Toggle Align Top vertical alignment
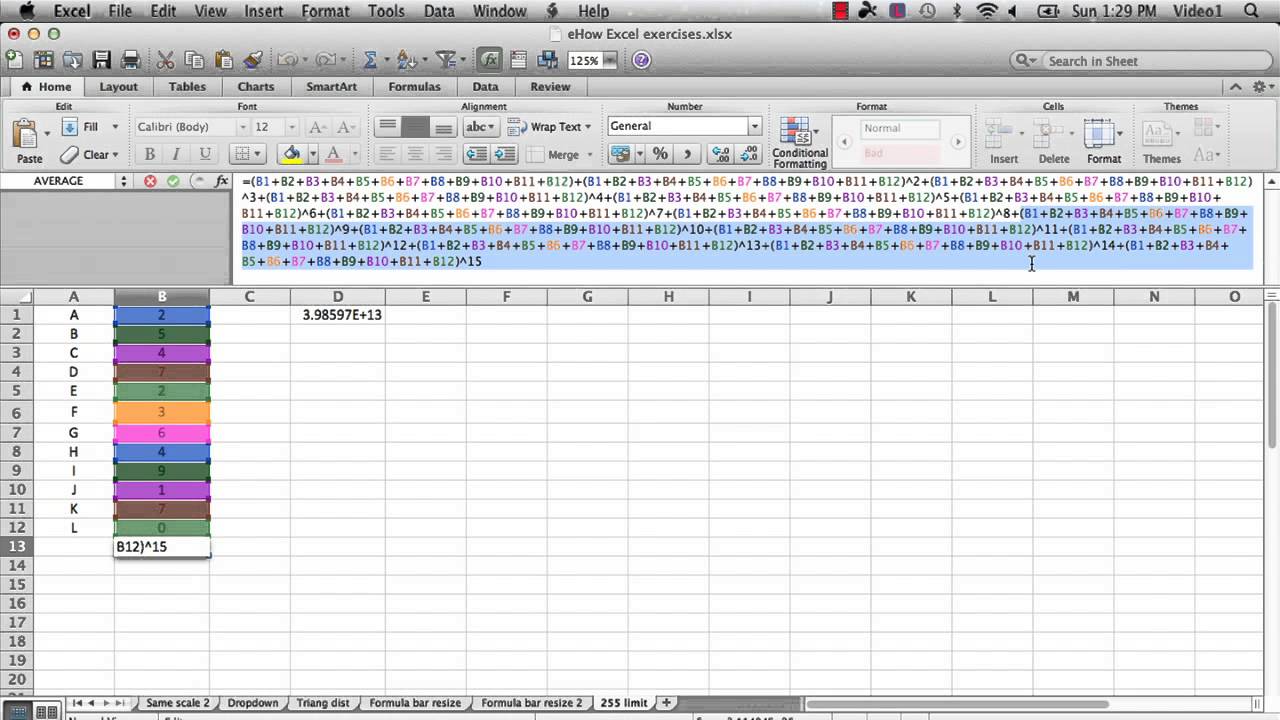The height and width of the screenshot is (720, 1280). tap(387, 127)
